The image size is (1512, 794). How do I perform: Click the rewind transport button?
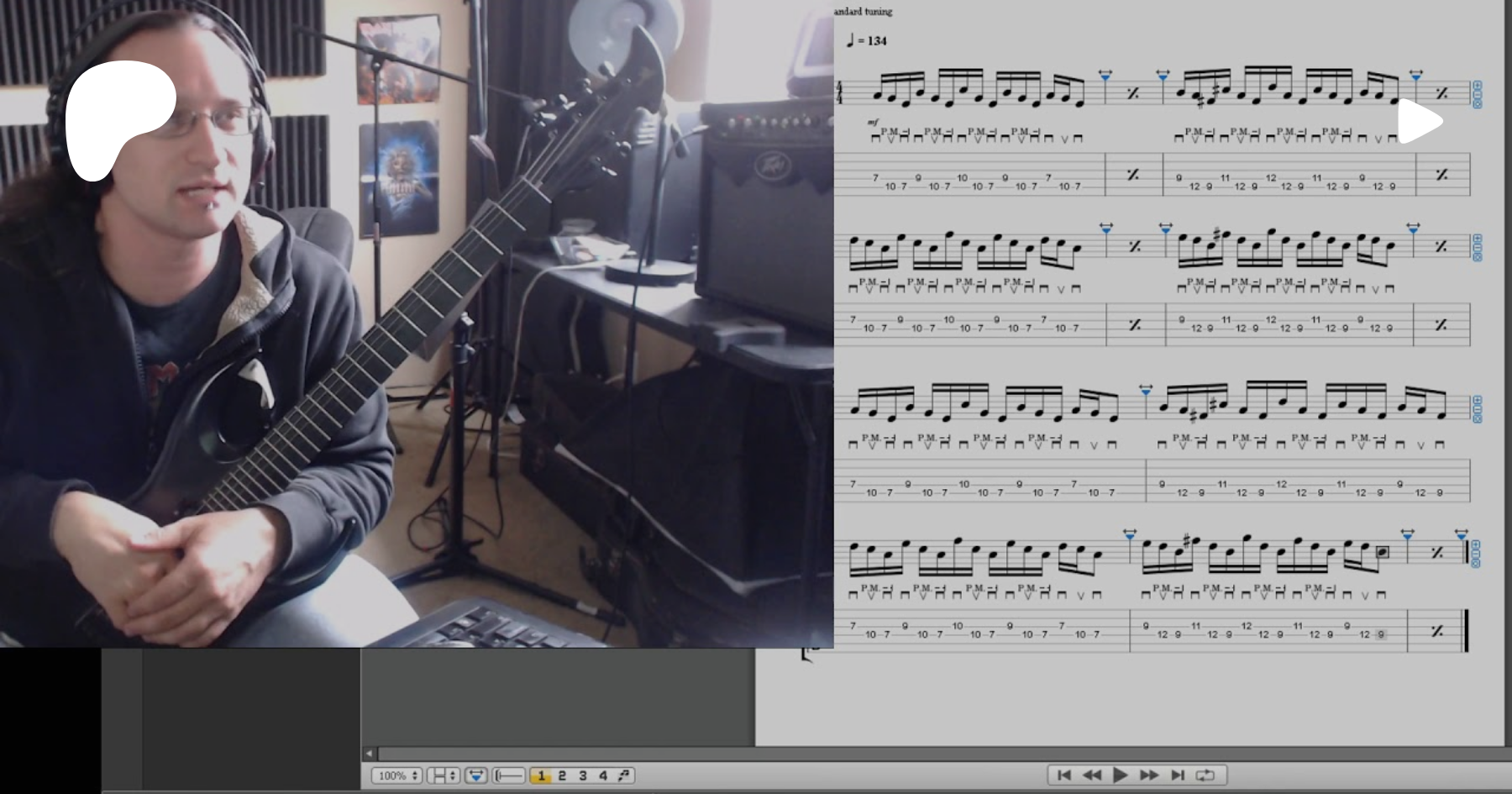[x=1092, y=776]
